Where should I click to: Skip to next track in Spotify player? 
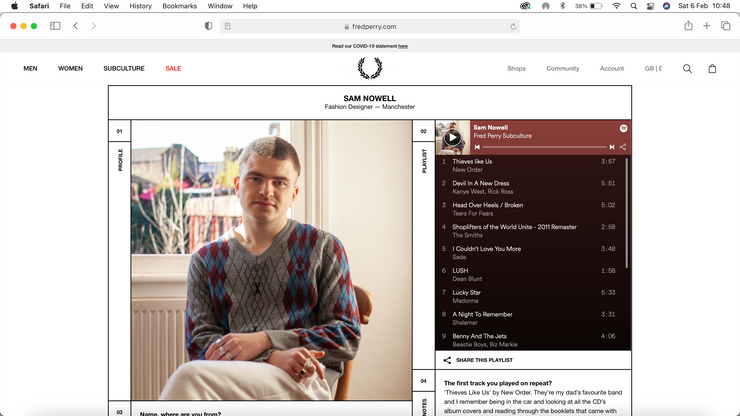(x=612, y=147)
